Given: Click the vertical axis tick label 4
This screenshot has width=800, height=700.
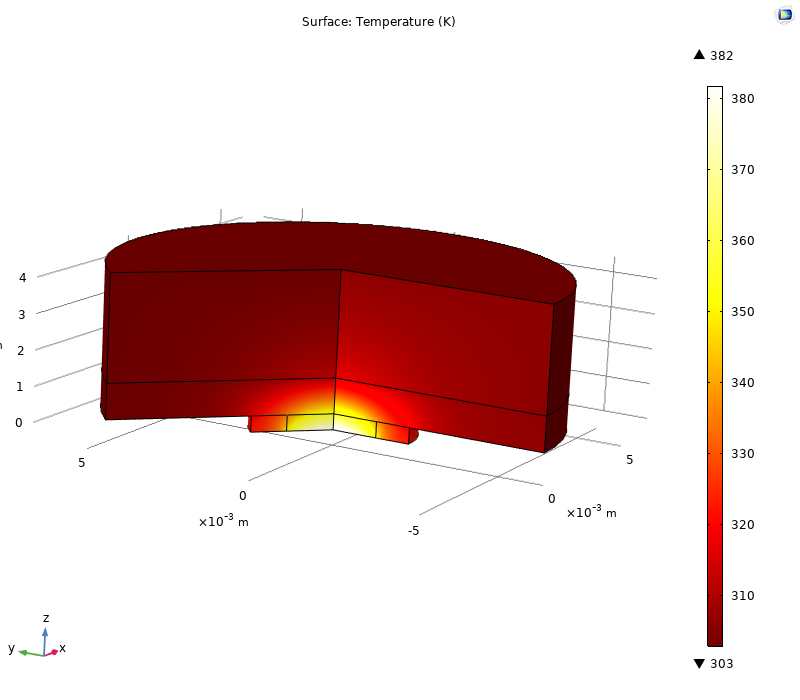Looking at the screenshot, I should [x=22, y=278].
